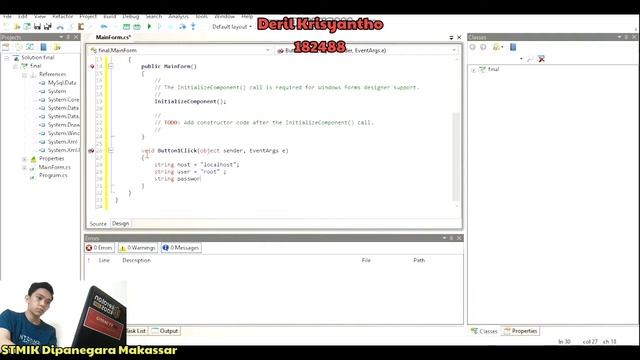Screen dimensions: 640x360
Task: Open the Project menu
Action: (88, 16)
